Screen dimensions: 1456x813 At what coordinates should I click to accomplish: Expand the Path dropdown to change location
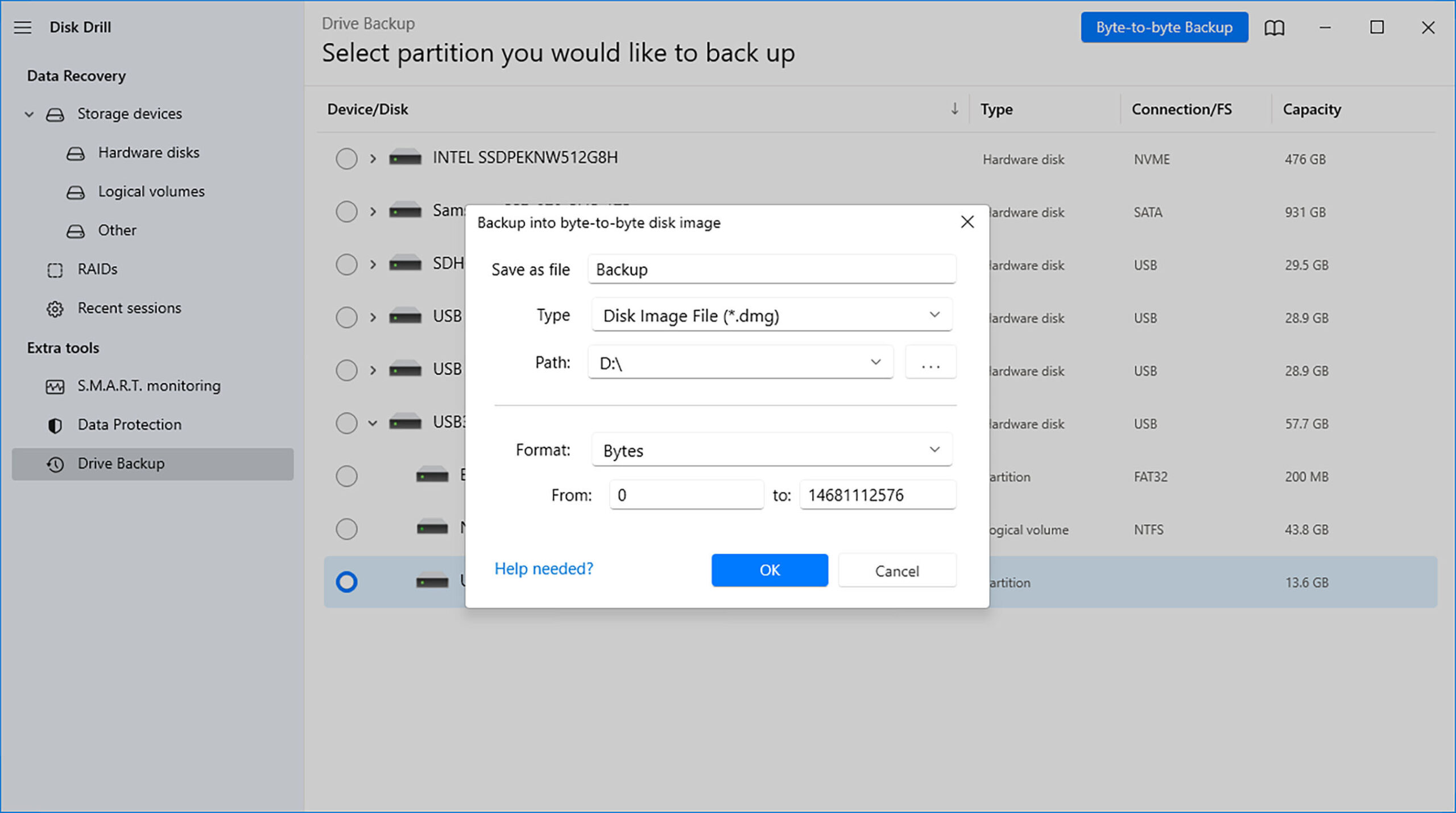[x=875, y=362]
